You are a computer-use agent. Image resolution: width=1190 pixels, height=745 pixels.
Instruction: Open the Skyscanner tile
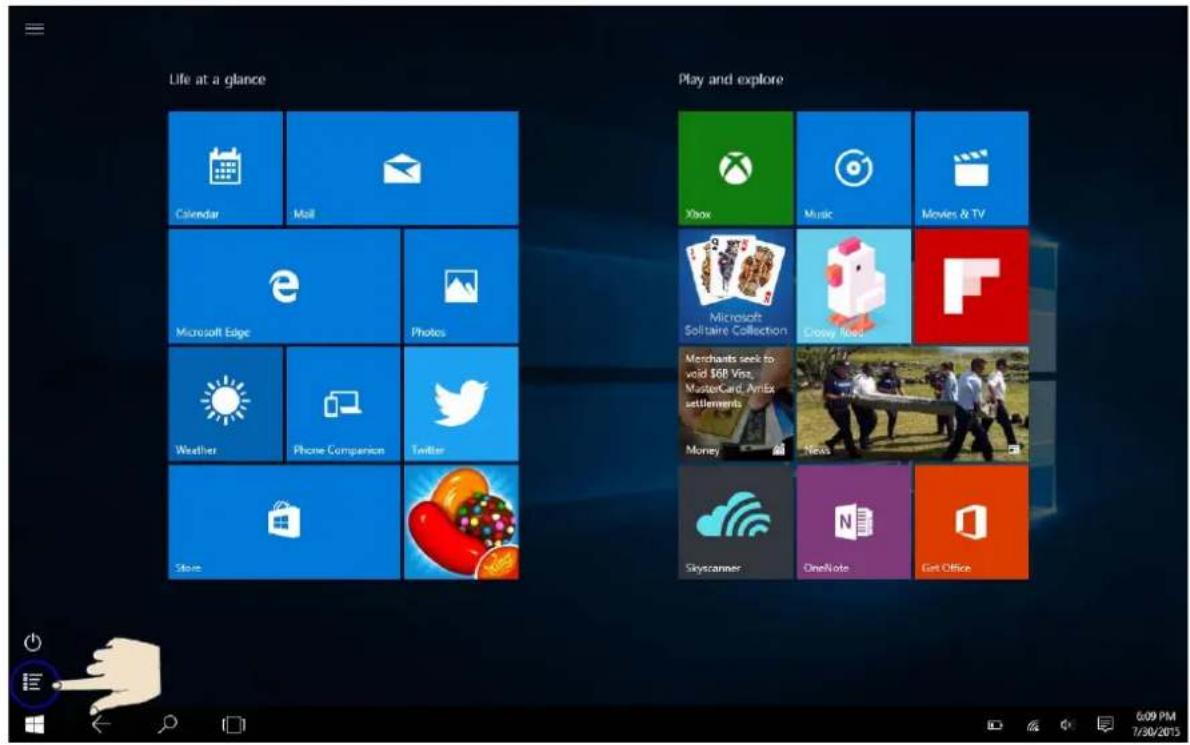tap(735, 522)
